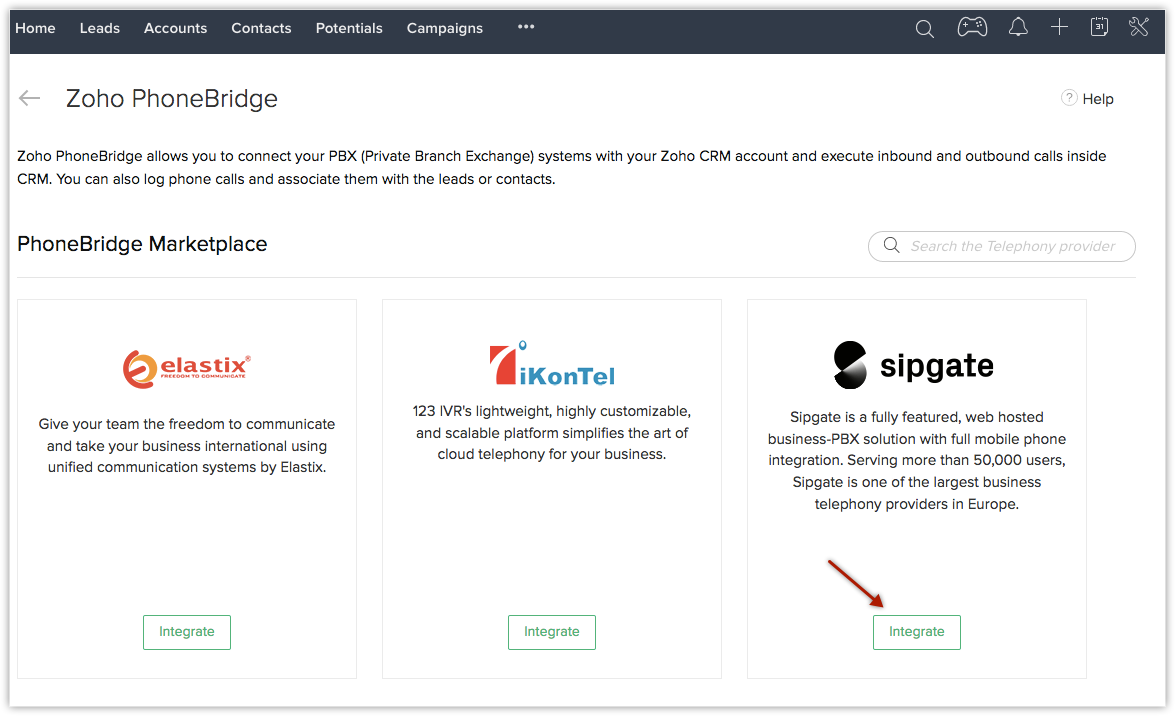Open the search magnifier in the top bar
This screenshot has width=1175, height=716.
[925, 28]
